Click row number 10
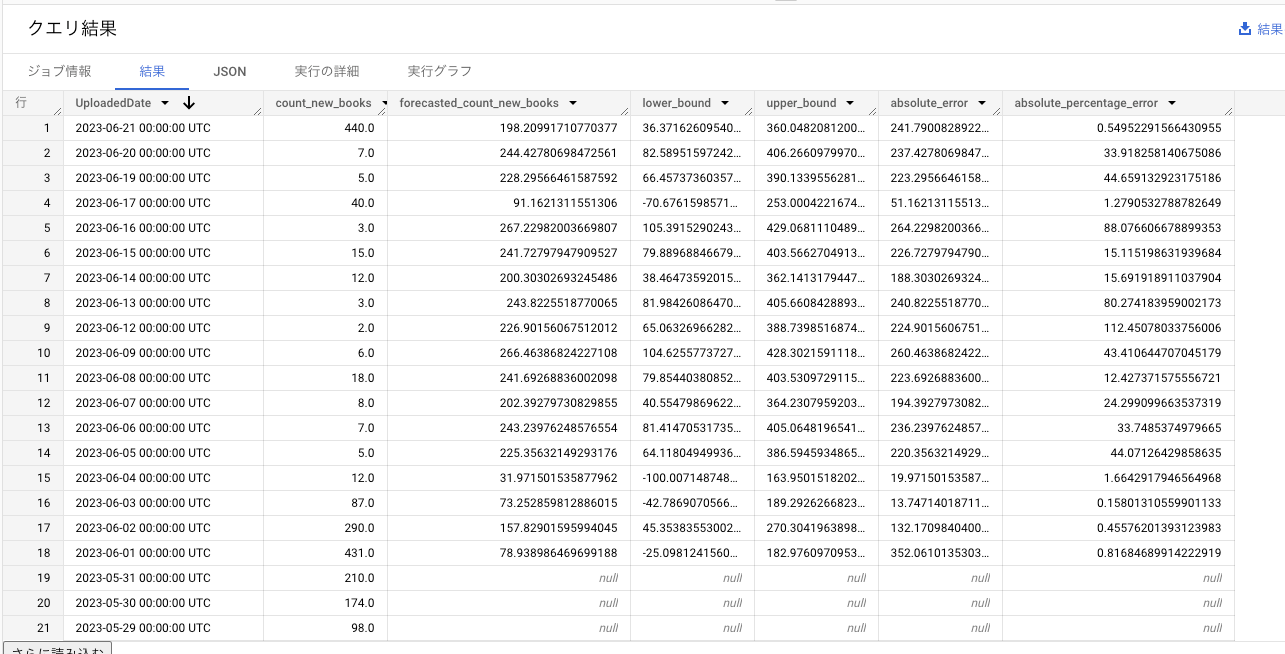Viewport: 1285px width, 654px height. click(43, 353)
